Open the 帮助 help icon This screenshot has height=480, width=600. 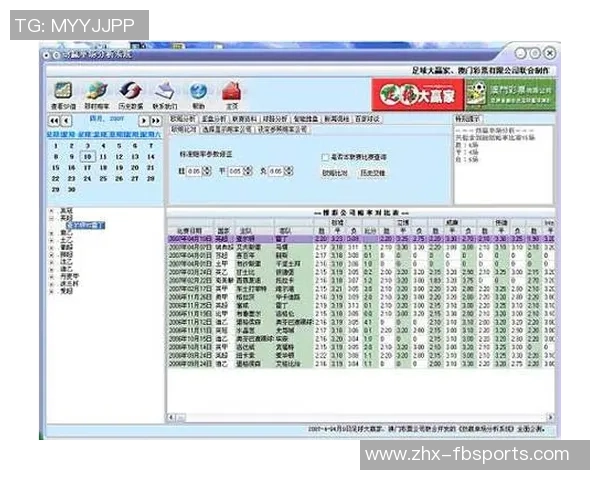click(x=198, y=91)
